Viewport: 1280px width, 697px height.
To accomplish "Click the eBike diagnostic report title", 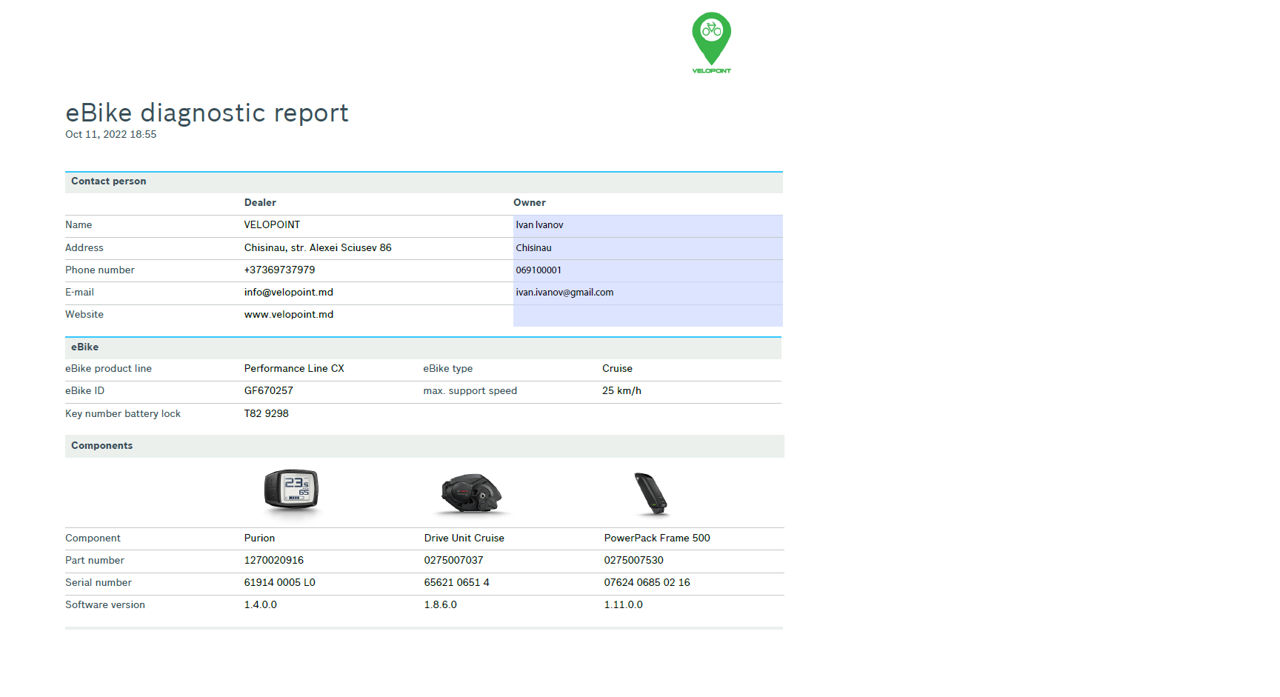I will [207, 112].
